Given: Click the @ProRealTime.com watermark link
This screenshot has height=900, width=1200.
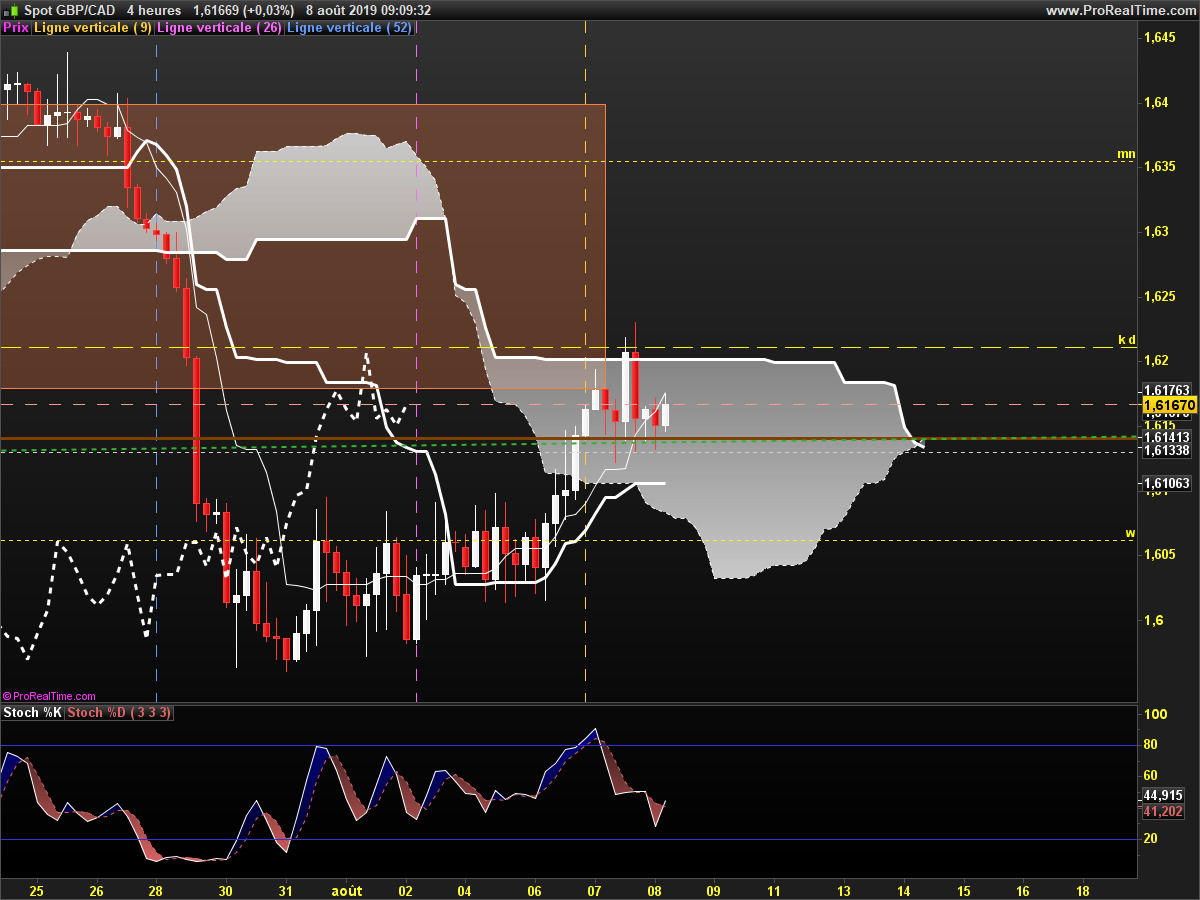Looking at the screenshot, I should 50,696.
